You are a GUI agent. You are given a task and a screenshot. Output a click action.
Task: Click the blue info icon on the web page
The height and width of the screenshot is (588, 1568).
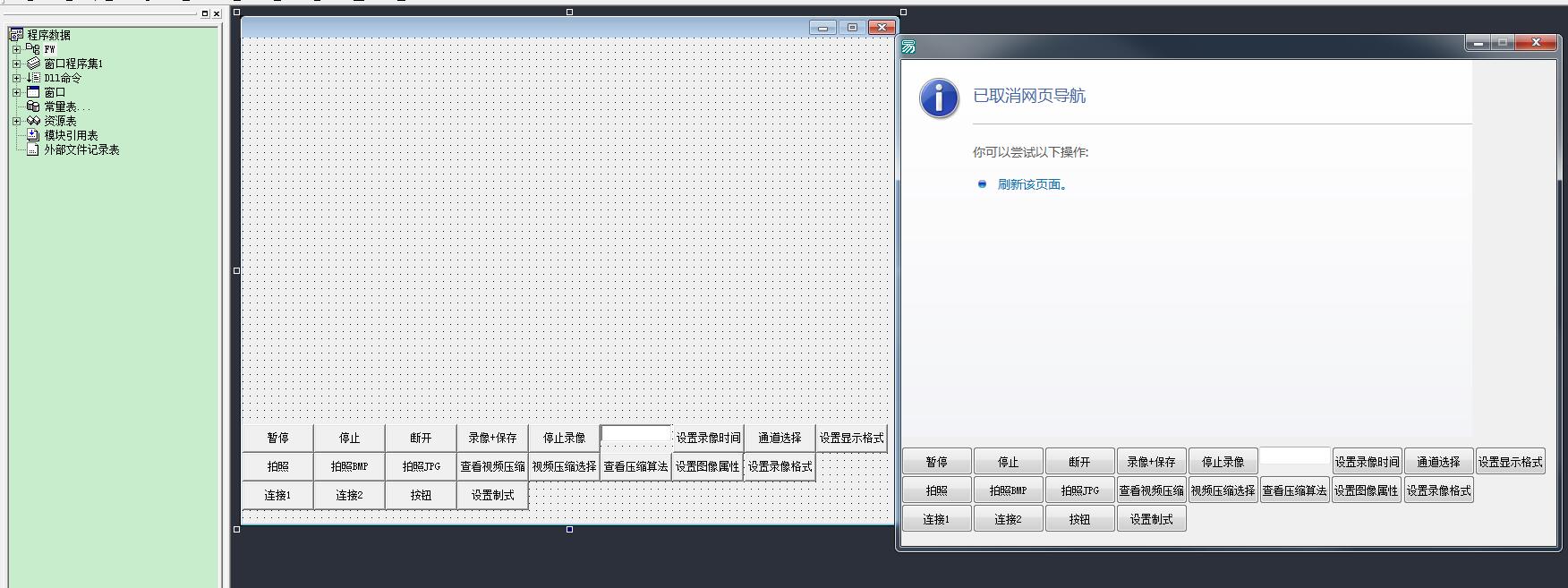pos(939,98)
